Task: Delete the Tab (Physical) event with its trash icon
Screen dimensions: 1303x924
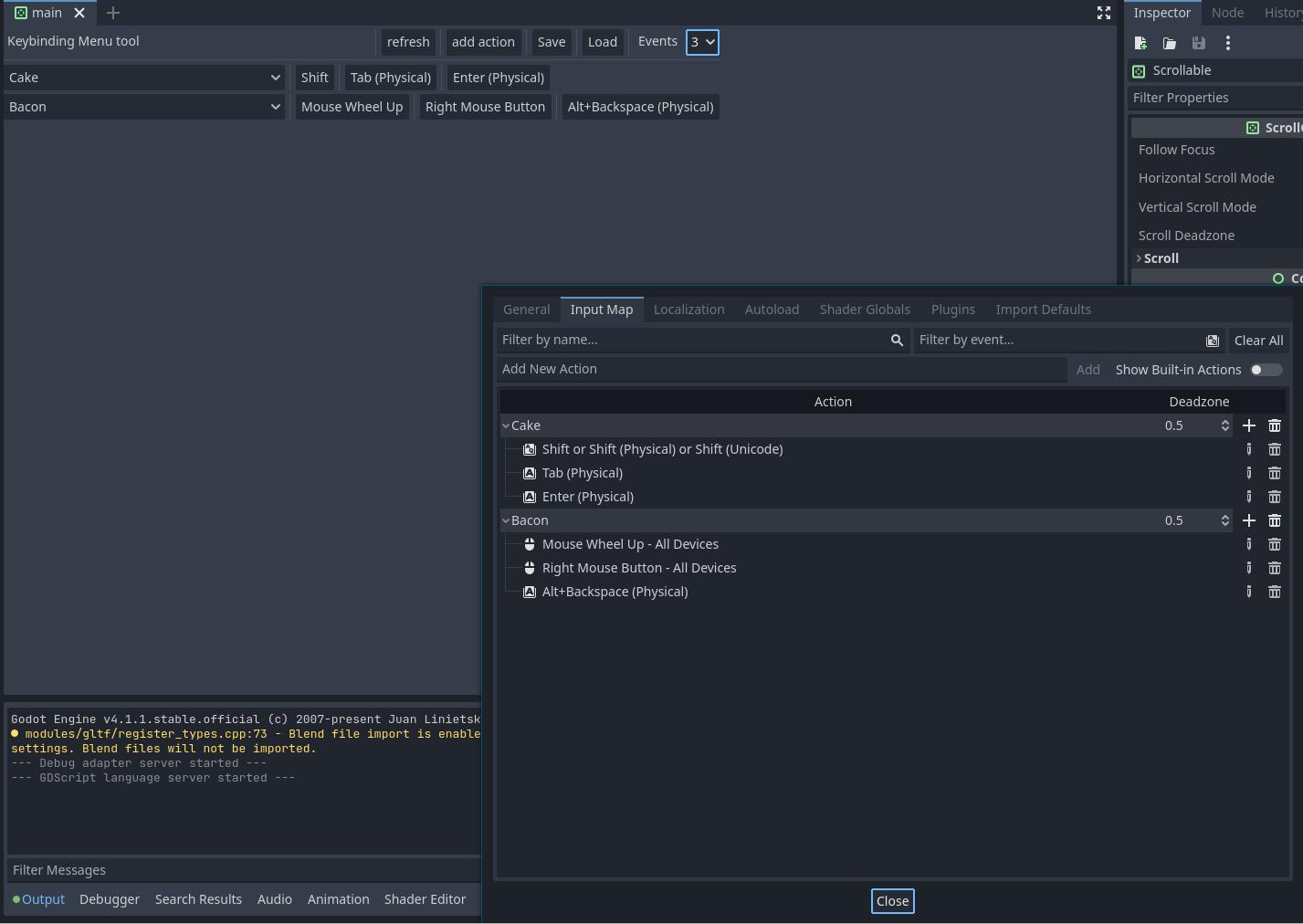Action: point(1275,473)
